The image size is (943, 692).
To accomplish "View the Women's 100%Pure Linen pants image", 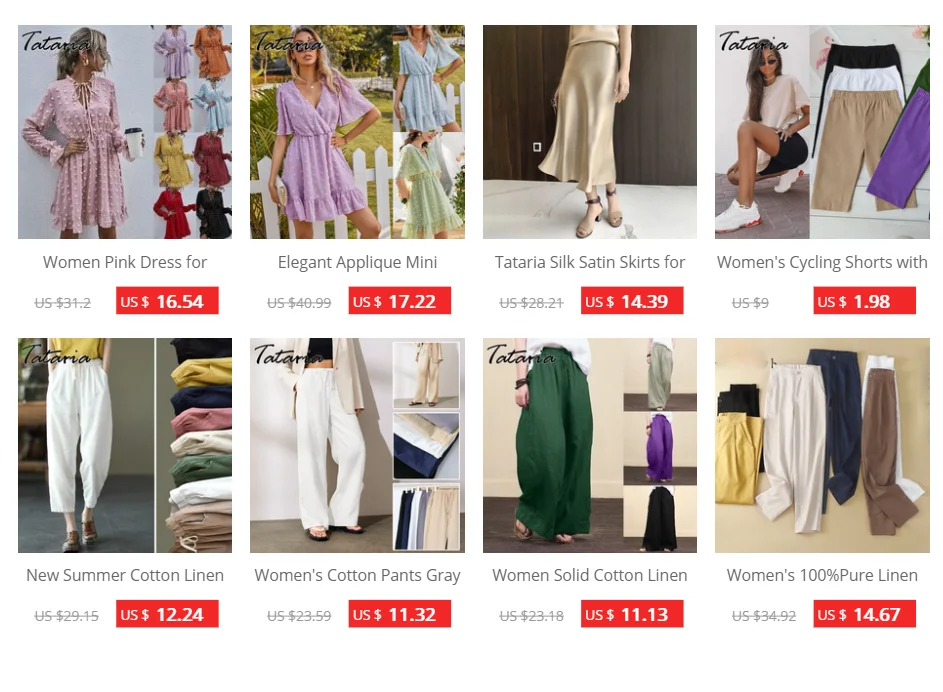I will click(x=822, y=445).
